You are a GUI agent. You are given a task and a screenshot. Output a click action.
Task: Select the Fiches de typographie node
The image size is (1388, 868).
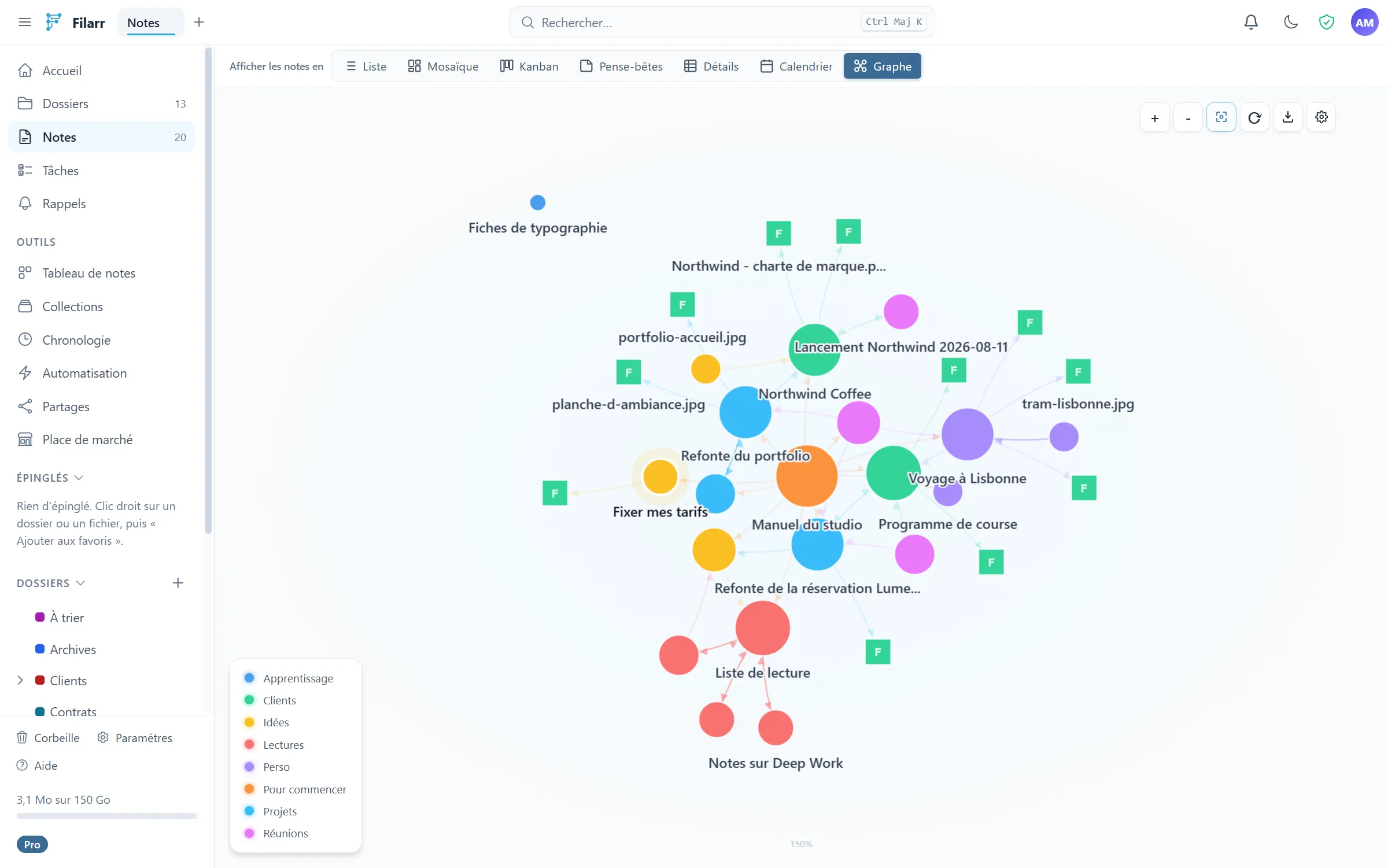537,202
